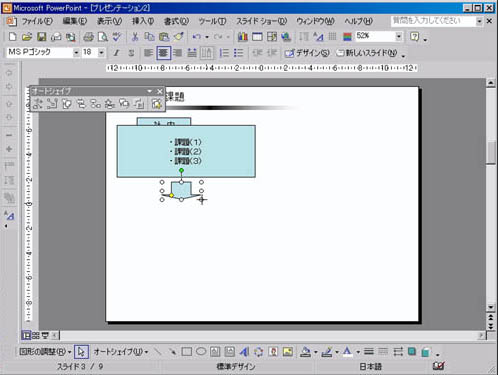Click the 新しいスライド button
498x375 pixels.
tap(367, 53)
